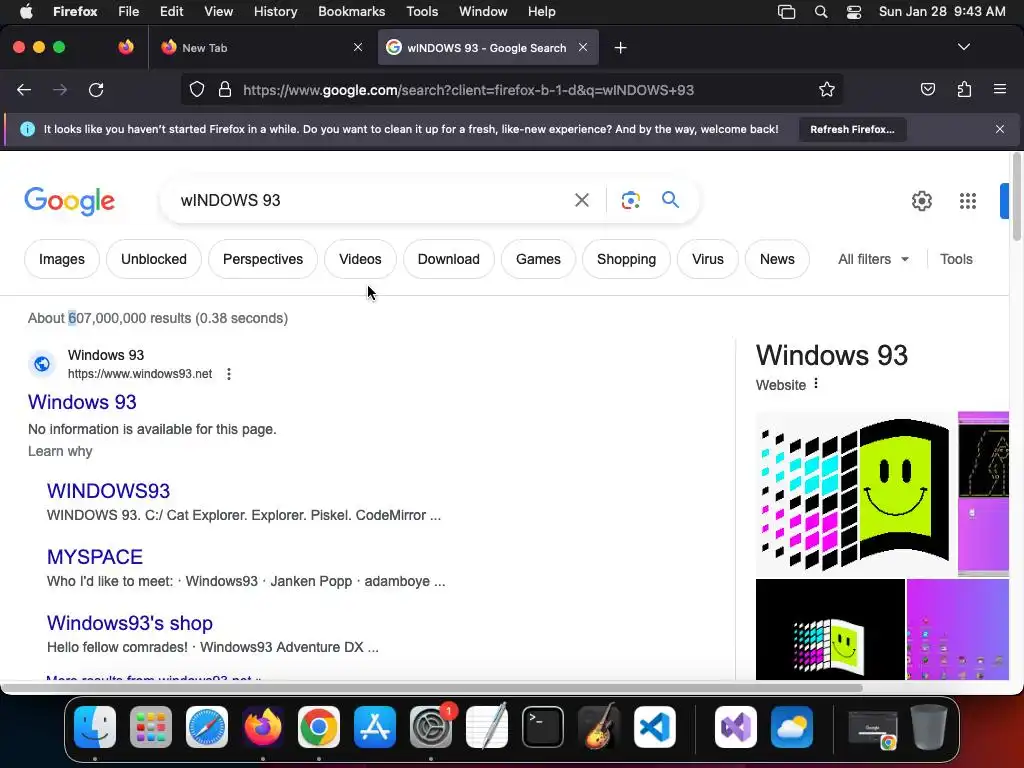
Task: Open the Pocket save icon
Action: pyautogui.click(x=927, y=89)
